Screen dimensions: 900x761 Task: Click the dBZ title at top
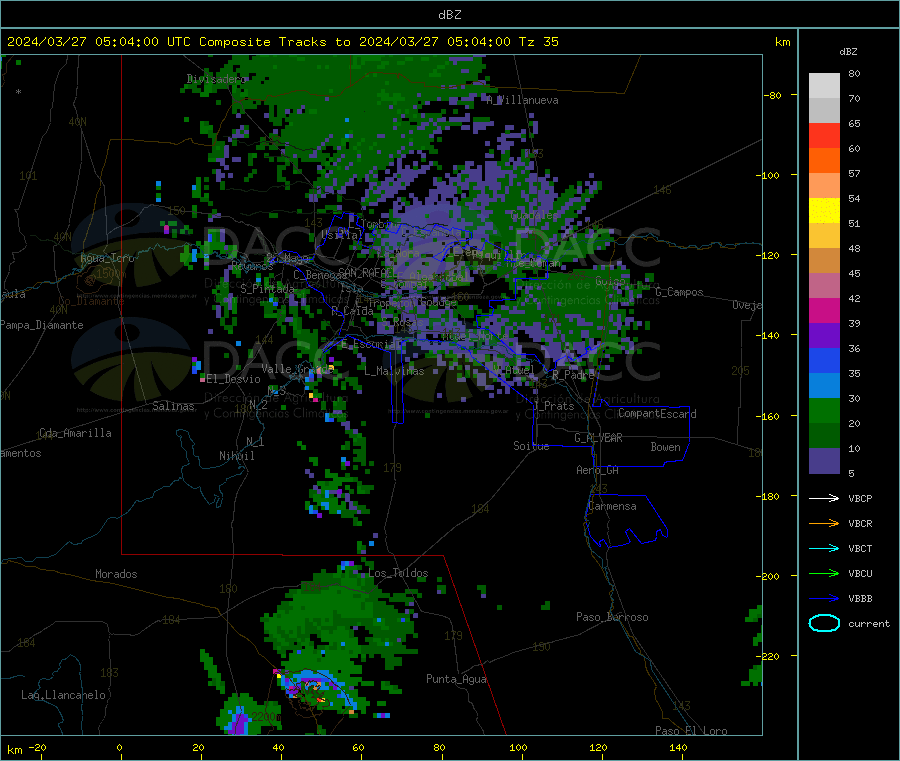tap(449, 15)
